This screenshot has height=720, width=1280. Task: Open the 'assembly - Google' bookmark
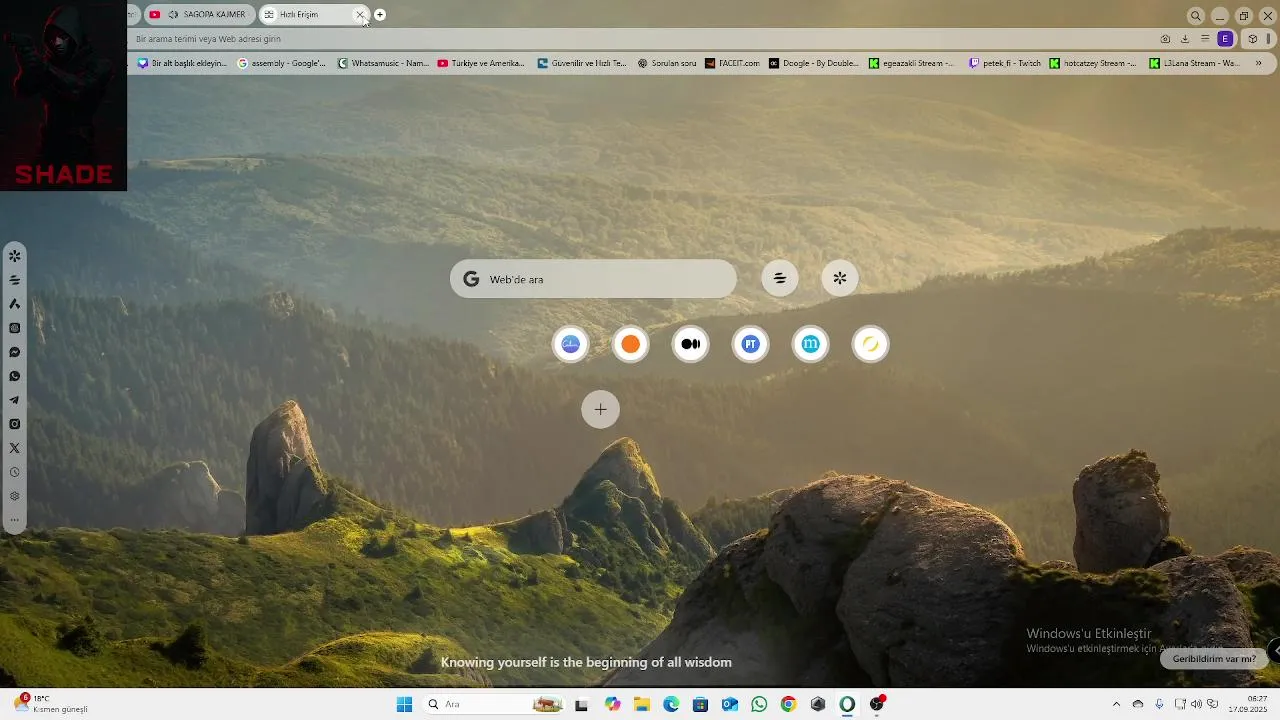[282, 63]
